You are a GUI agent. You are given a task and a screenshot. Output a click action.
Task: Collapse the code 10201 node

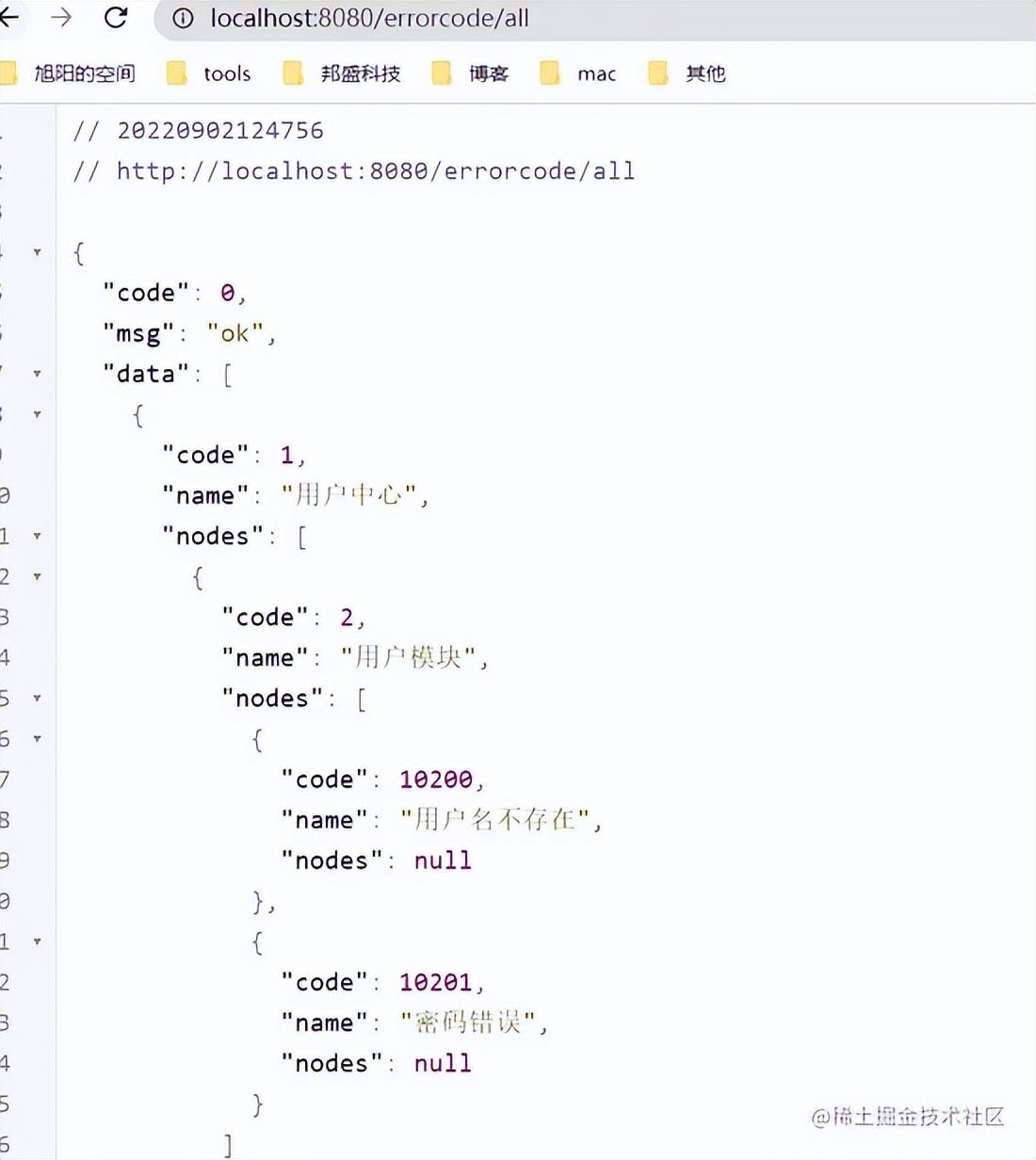point(36,941)
